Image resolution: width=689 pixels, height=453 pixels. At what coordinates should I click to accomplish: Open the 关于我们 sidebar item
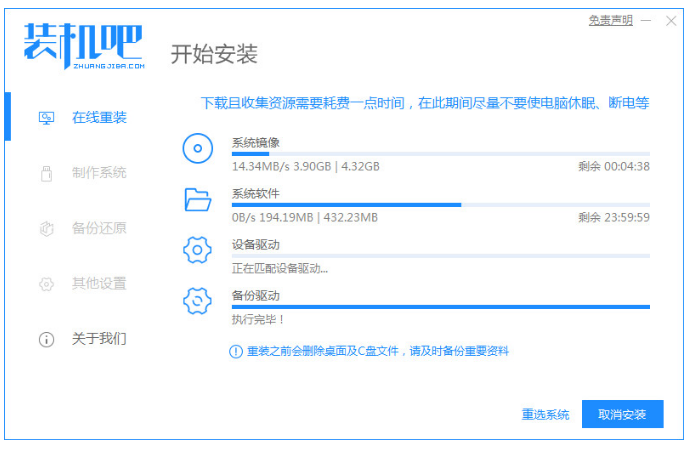(99, 339)
